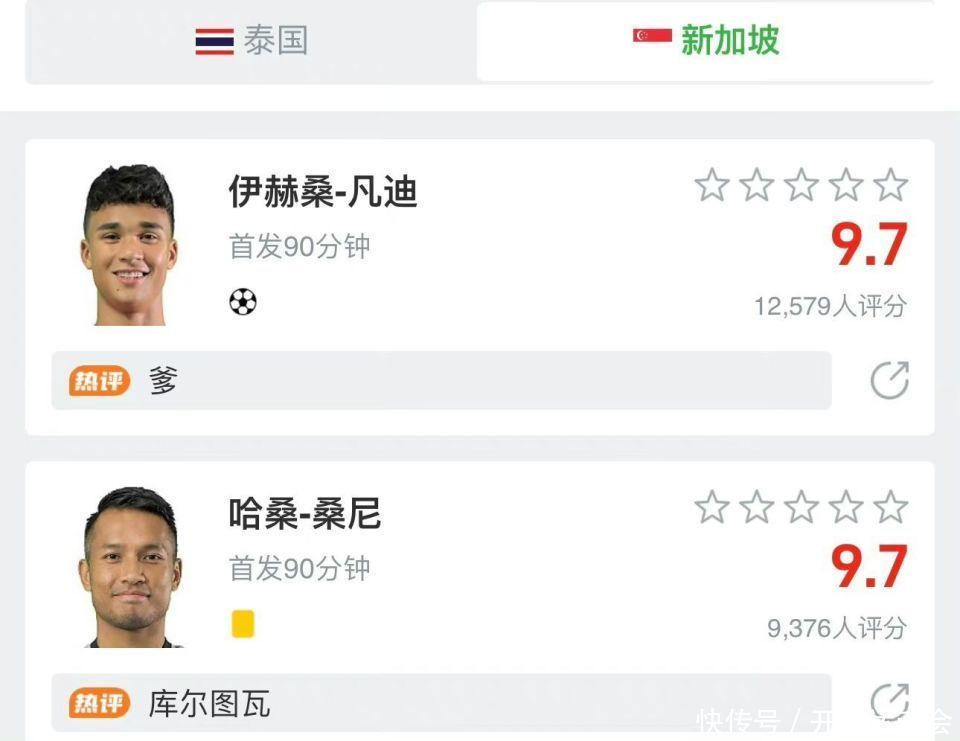Open 哈桑-桑尼 player name link
The width and height of the screenshot is (960, 741).
304,514
